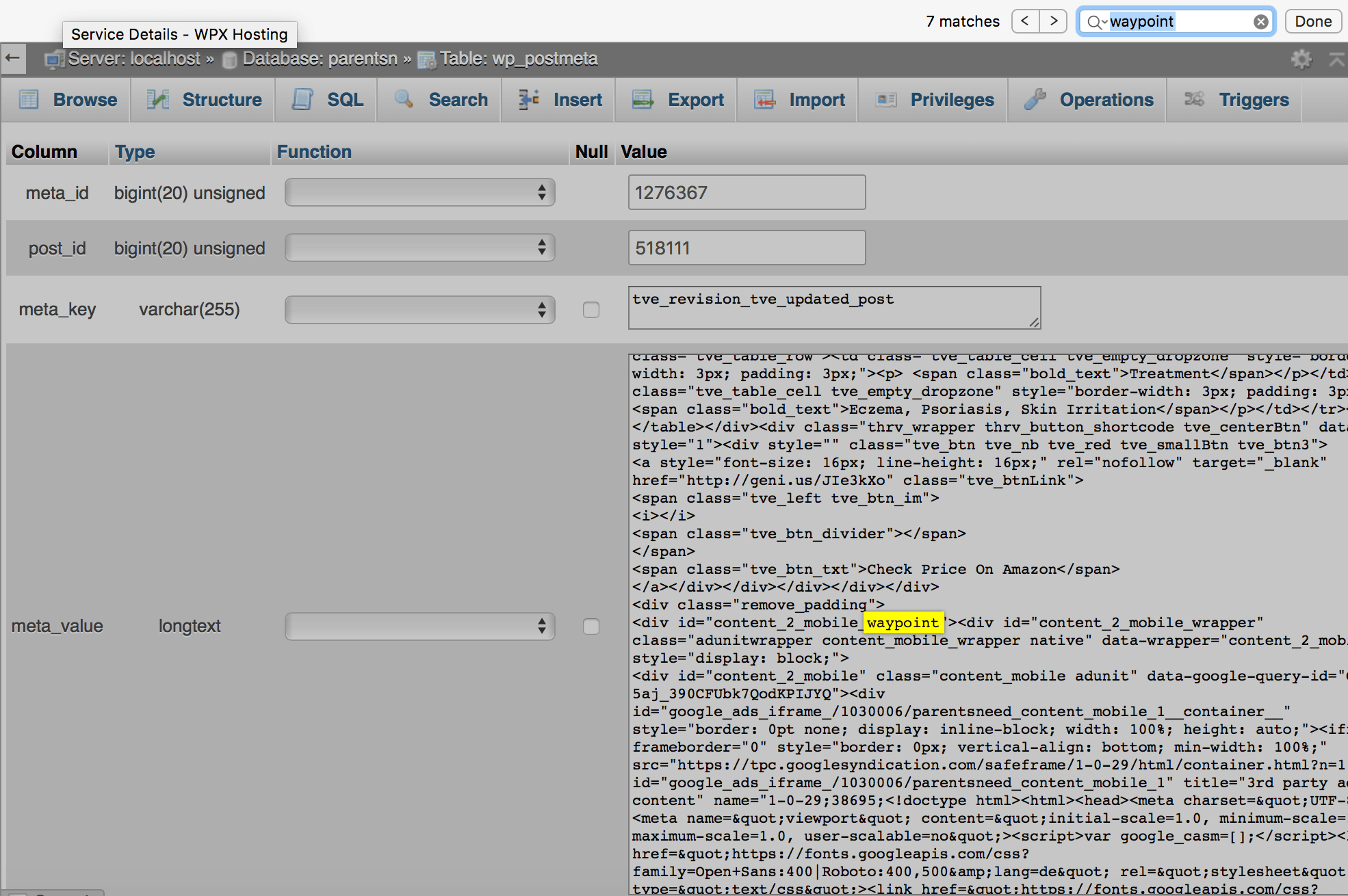The image size is (1348, 896).
Task: Click the Privileges tab icon
Action: click(886, 100)
